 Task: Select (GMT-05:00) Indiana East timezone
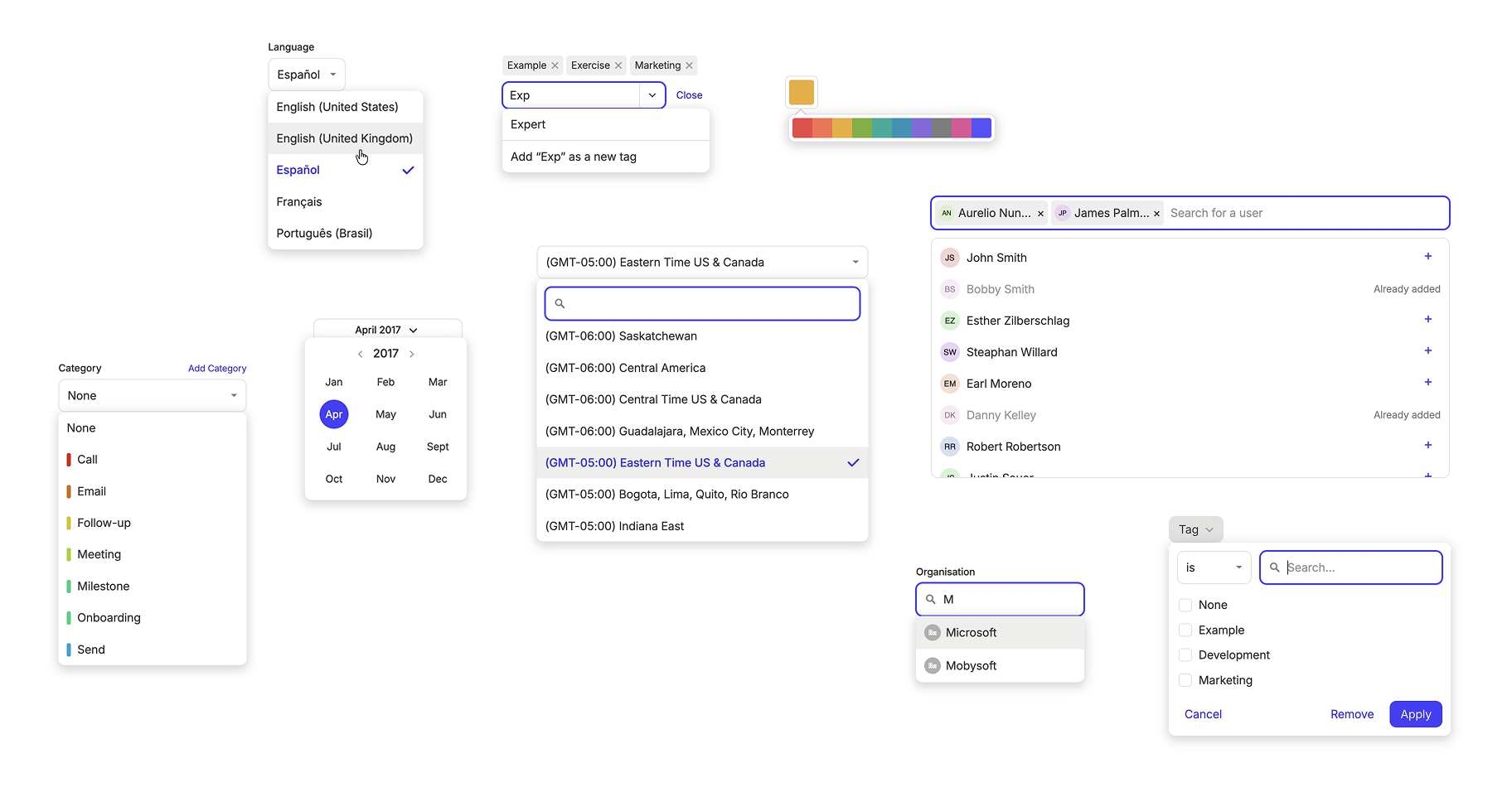tap(702, 526)
